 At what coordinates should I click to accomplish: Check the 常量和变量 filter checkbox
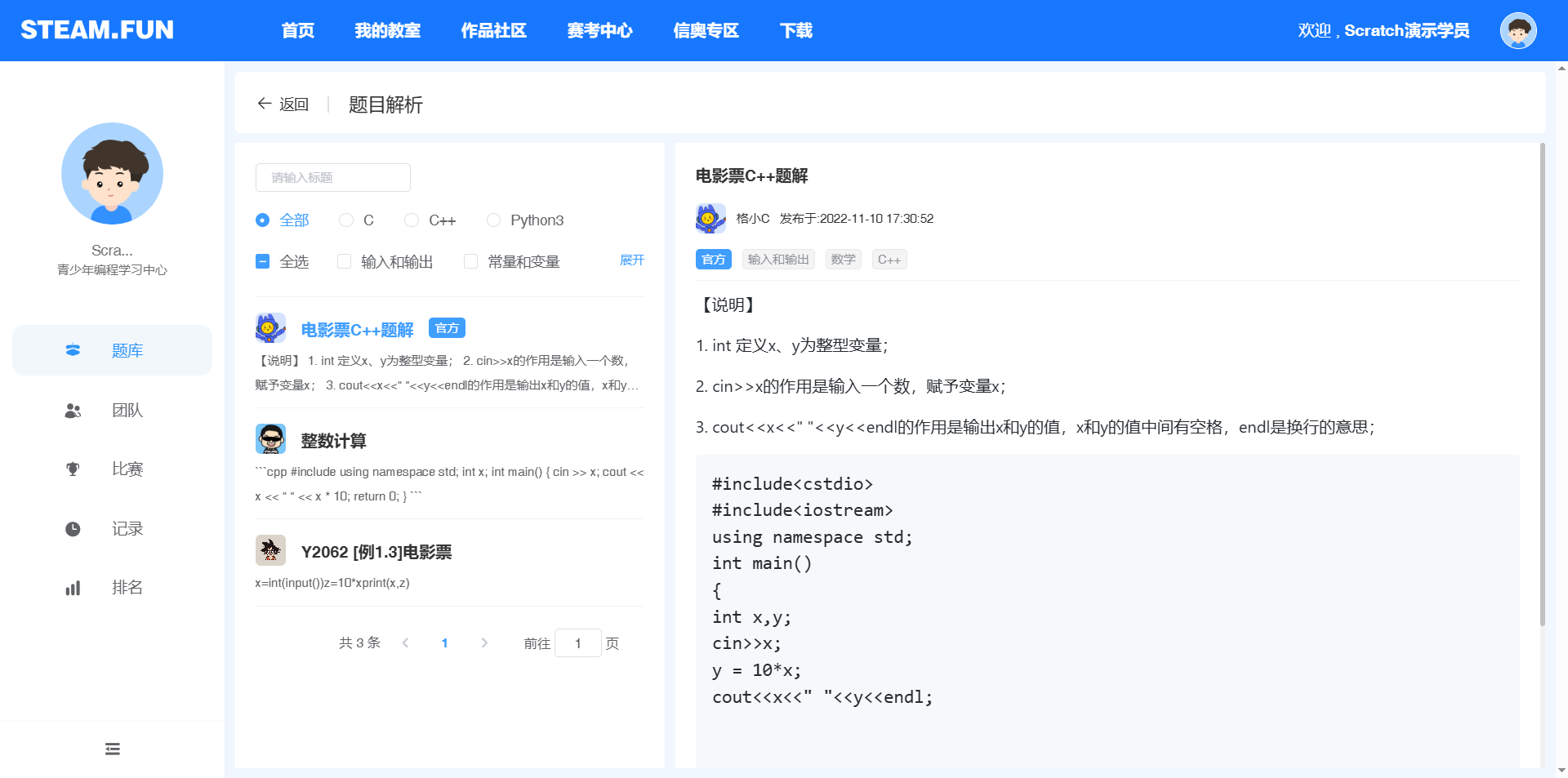point(470,261)
